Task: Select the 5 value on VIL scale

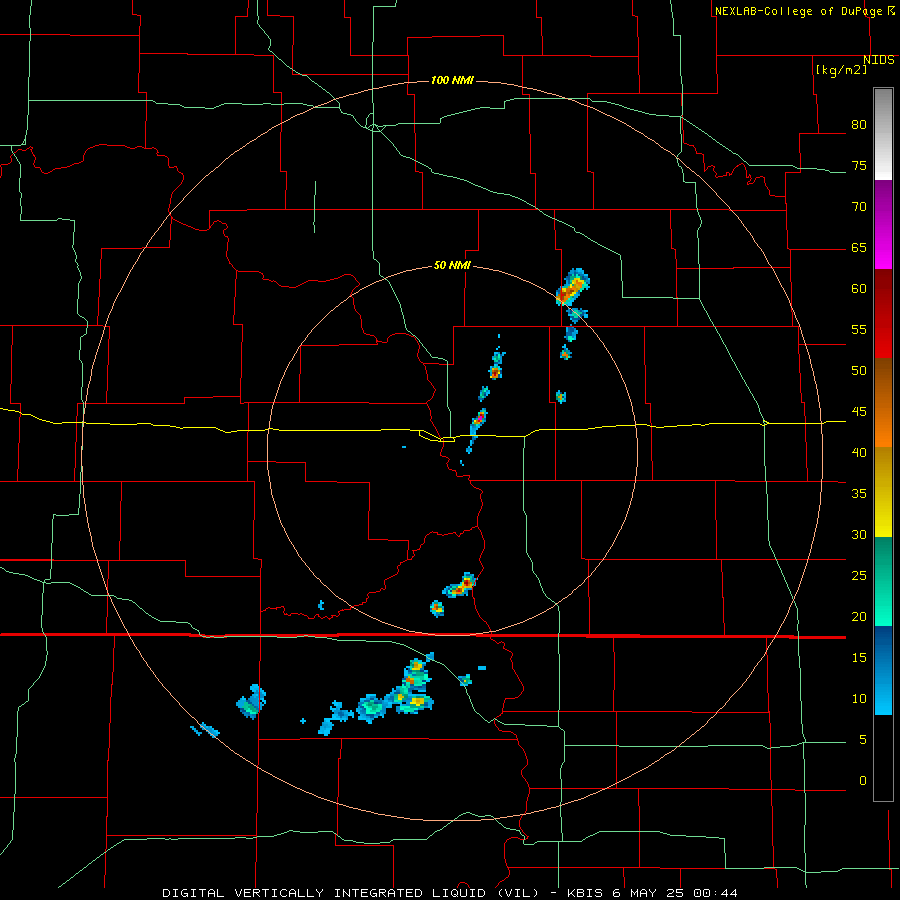Action: click(863, 739)
